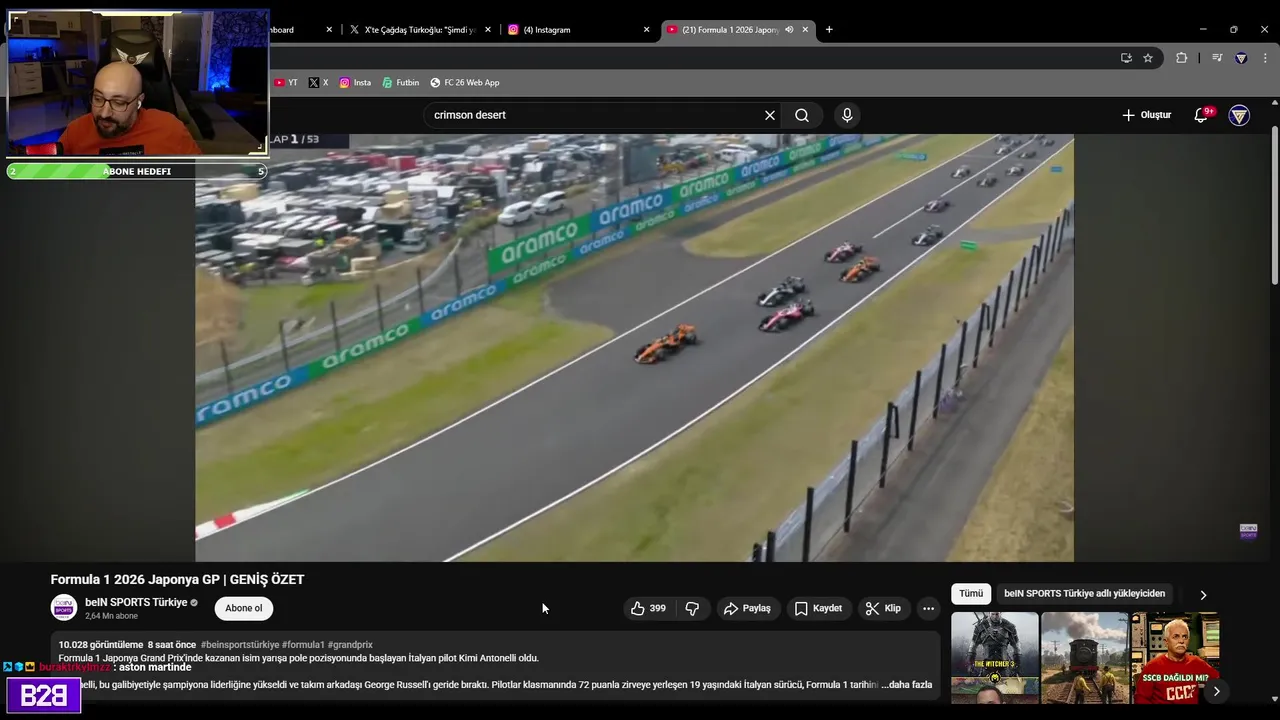Click the Paylaş share button

[x=747, y=608]
